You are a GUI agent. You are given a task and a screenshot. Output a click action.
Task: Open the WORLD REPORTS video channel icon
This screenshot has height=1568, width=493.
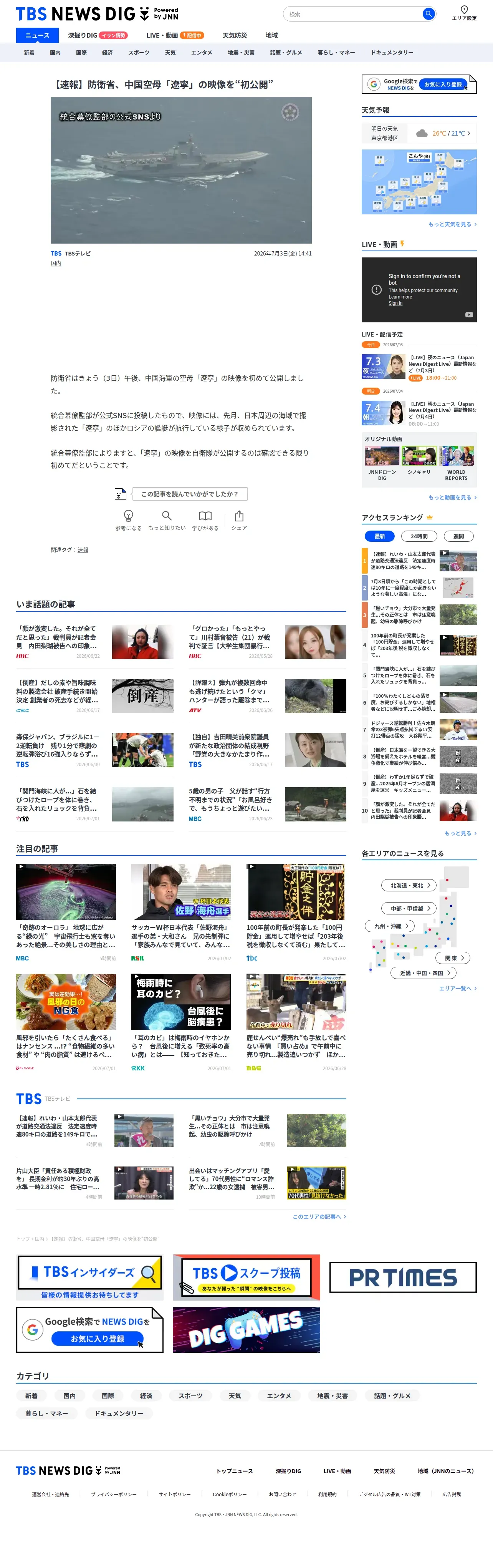[457, 456]
